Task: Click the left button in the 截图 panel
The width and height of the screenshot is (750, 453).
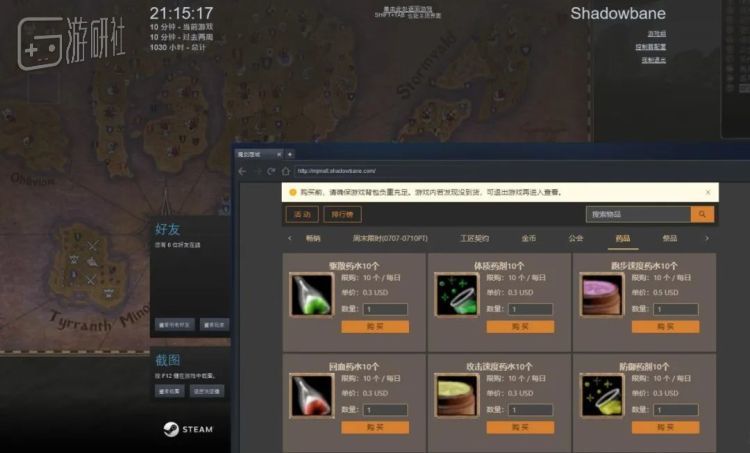Action: click(169, 391)
